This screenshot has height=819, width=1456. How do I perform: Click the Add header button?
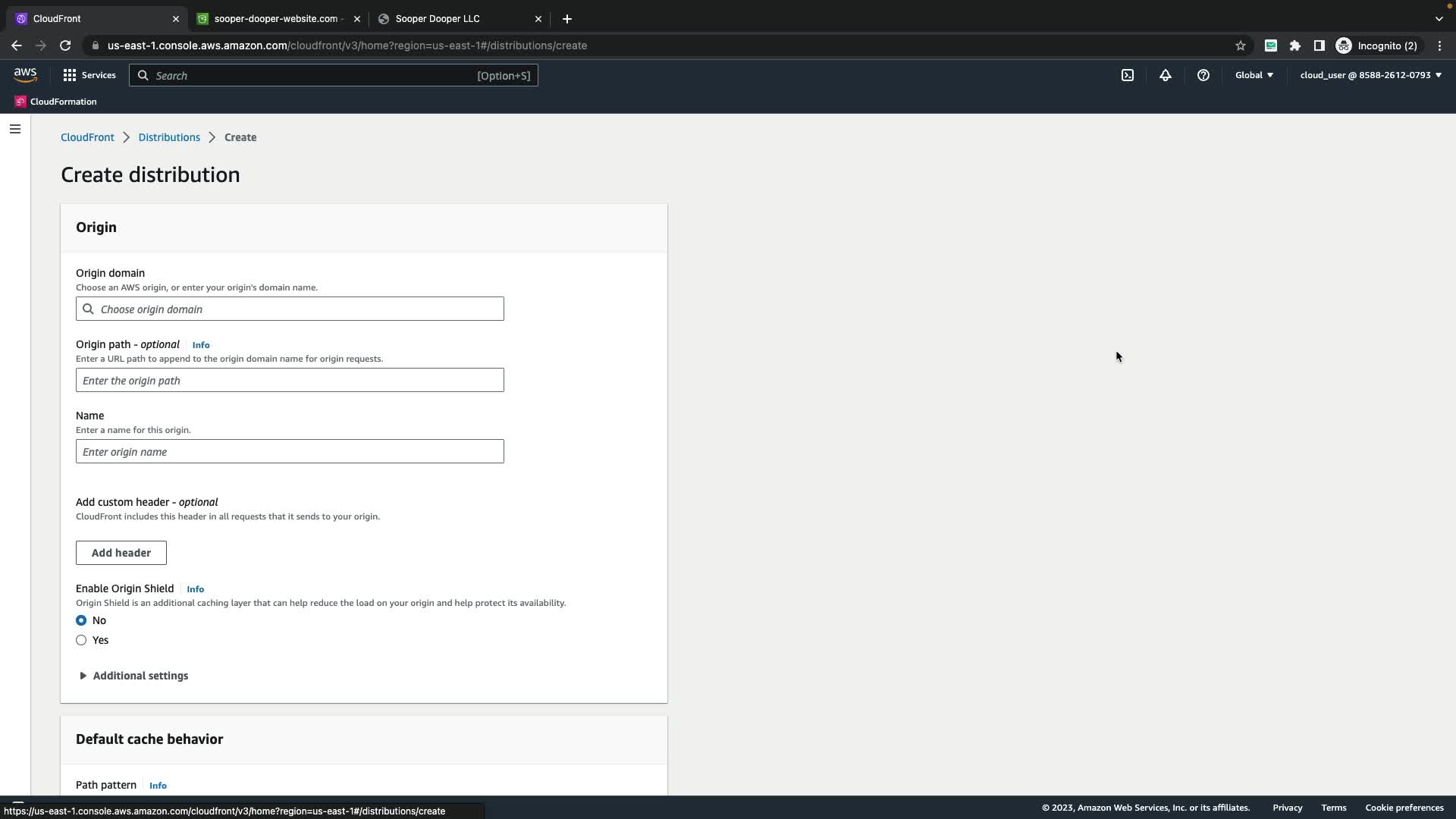click(121, 553)
